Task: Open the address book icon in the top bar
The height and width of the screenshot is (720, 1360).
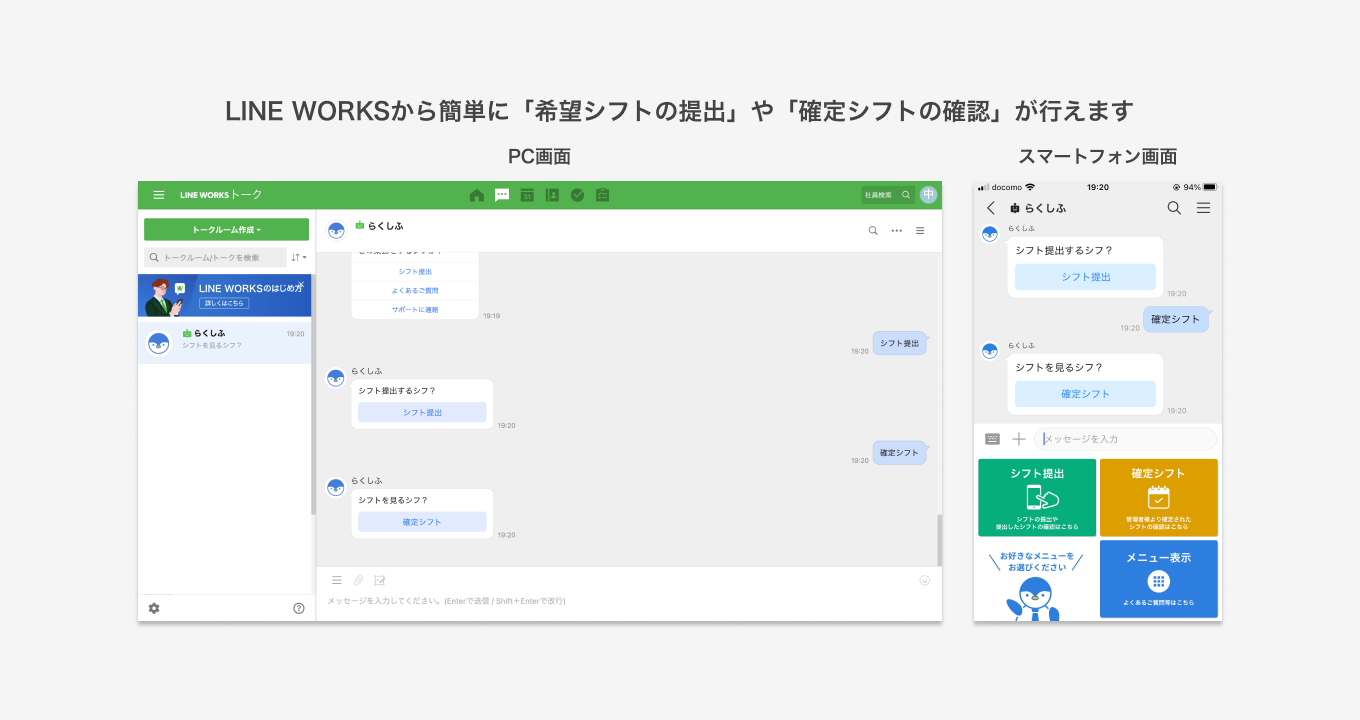Action: (552, 195)
